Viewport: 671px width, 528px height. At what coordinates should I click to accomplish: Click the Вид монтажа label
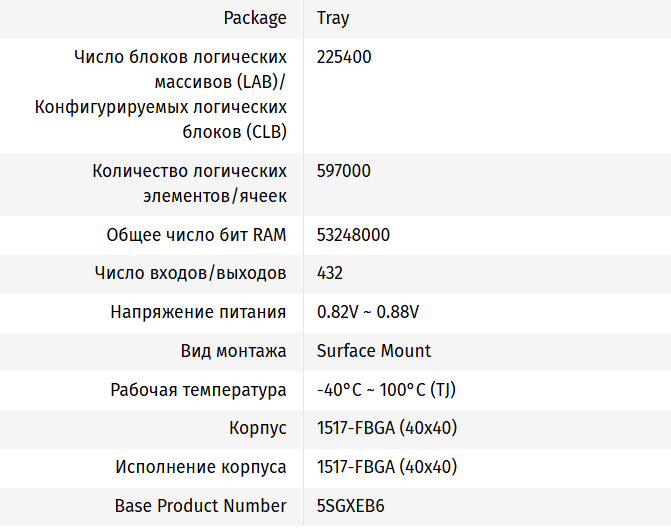point(233,351)
